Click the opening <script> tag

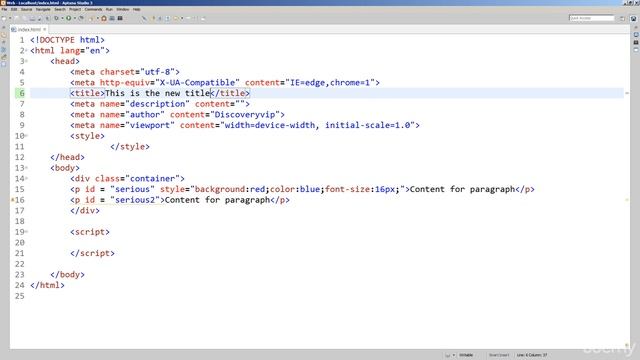(x=90, y=232)
